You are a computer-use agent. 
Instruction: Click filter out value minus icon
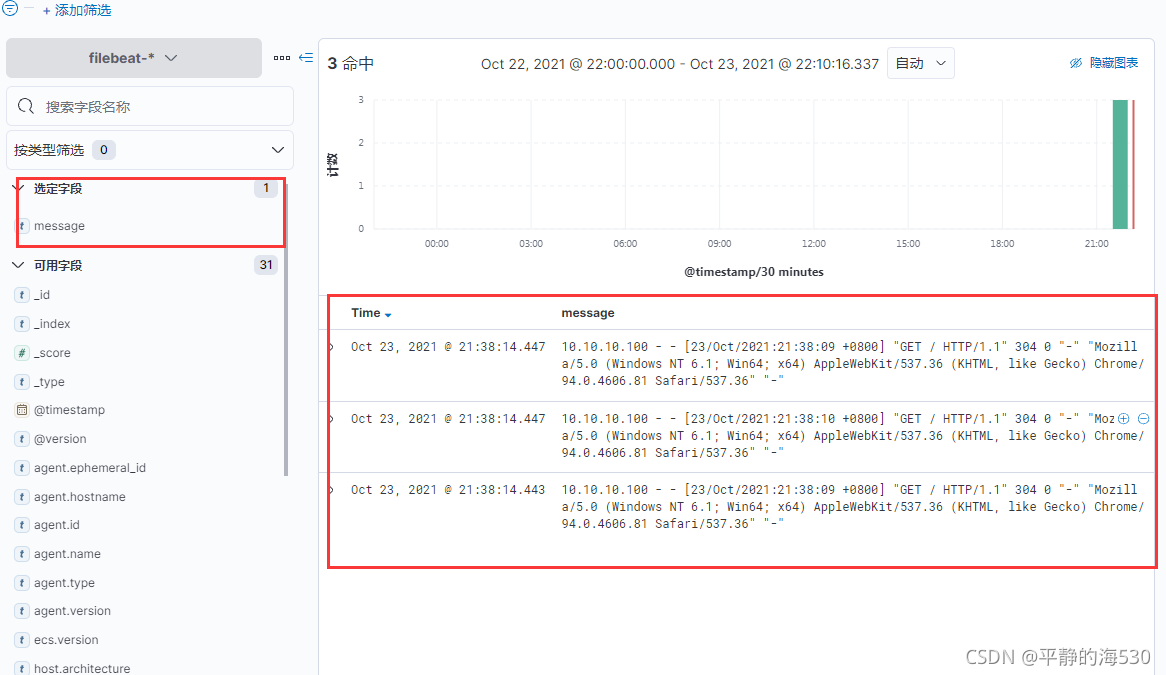(1144, 419)
